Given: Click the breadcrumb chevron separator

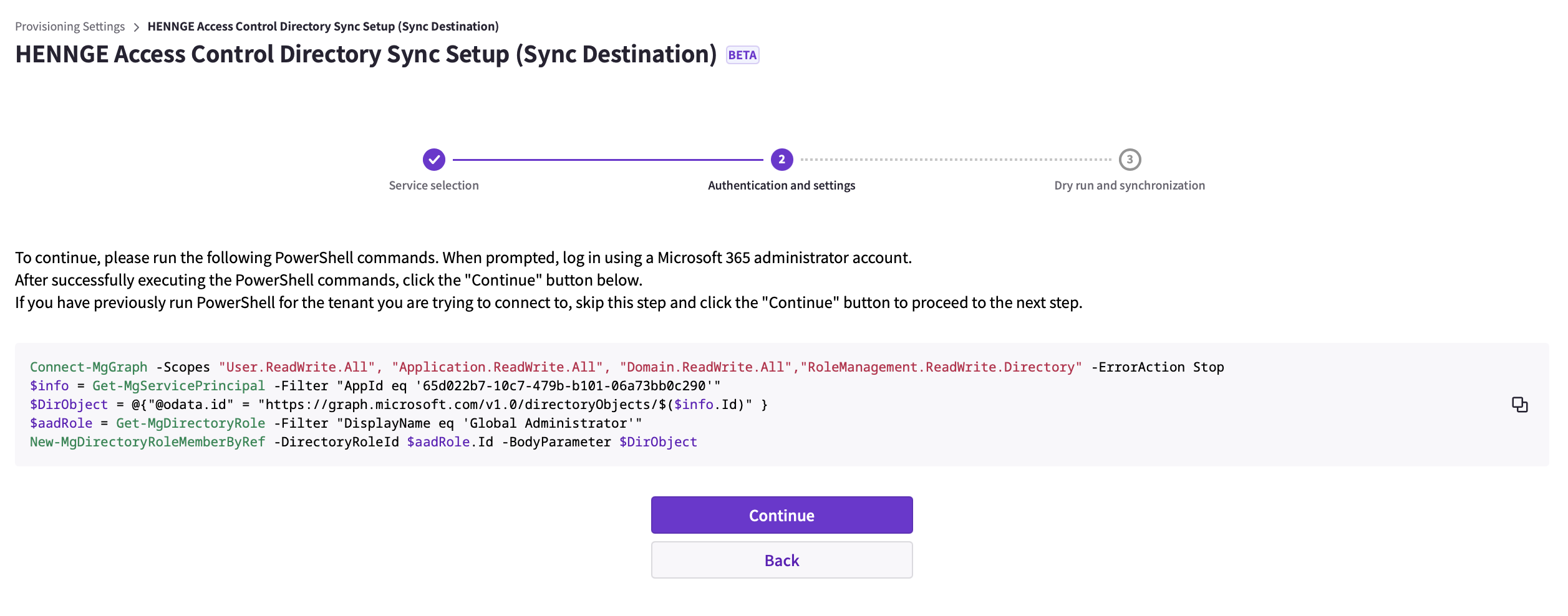Looking at the screenshot, I should point(136,27).
